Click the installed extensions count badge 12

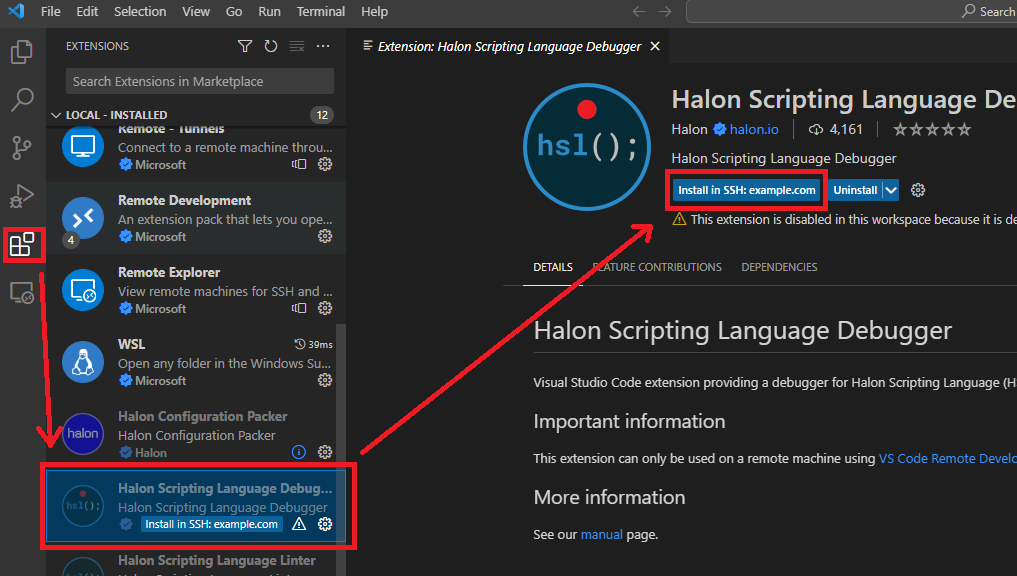[x=322, y=115]
